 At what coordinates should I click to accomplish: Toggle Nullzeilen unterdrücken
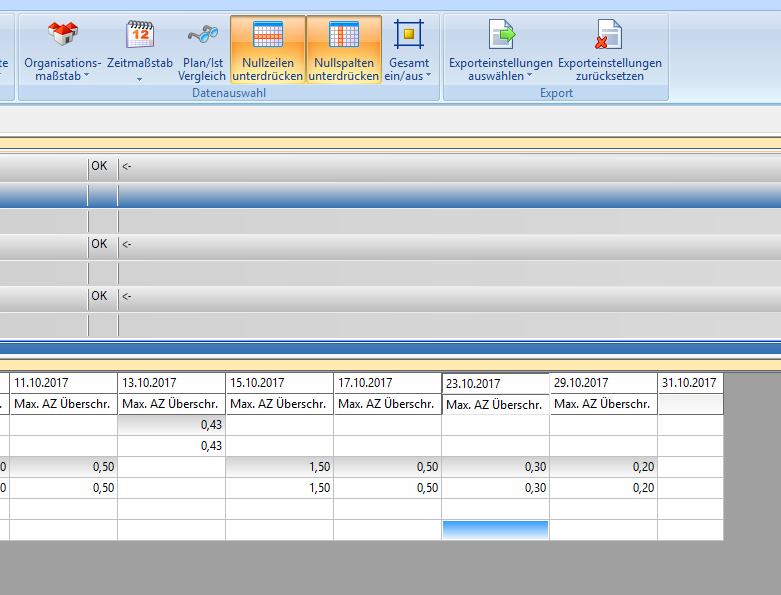267,50
